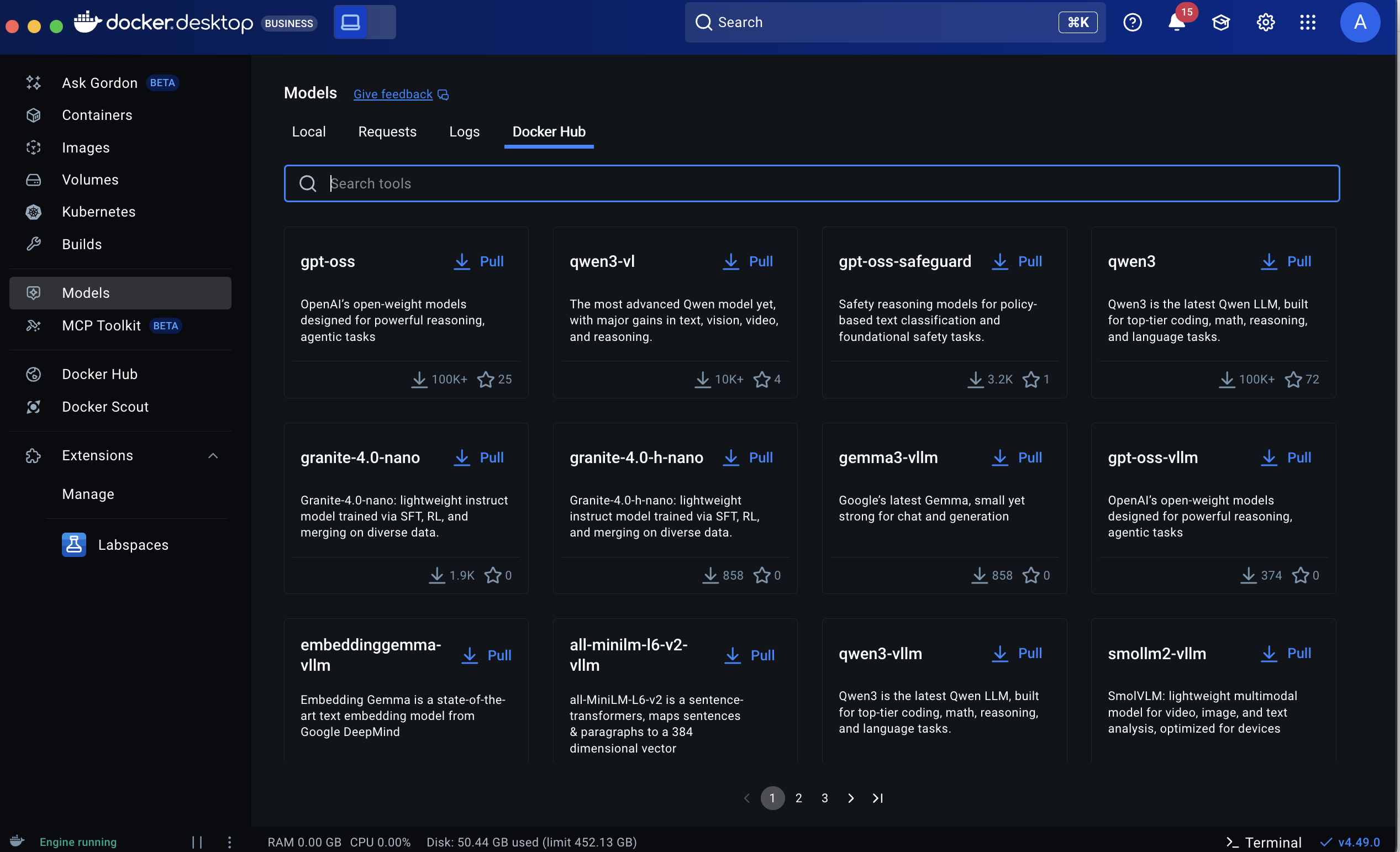
Task: Star the gpt-oss model
Action: (485, 379)
